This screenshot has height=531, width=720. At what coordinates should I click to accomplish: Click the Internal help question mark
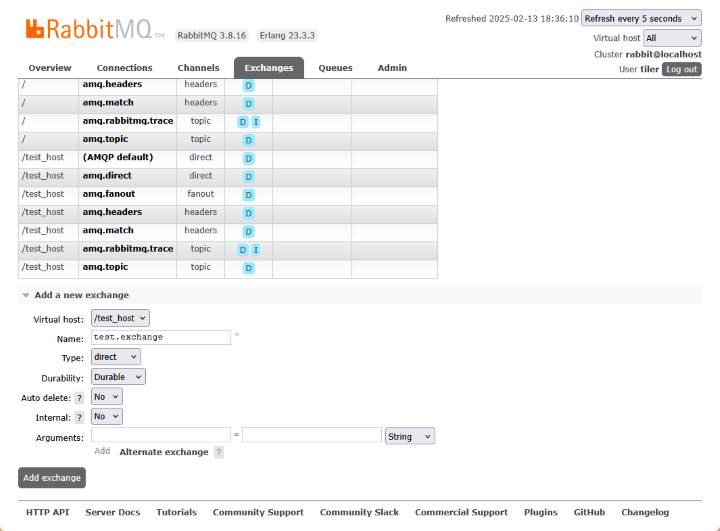[x=79, y=418]
